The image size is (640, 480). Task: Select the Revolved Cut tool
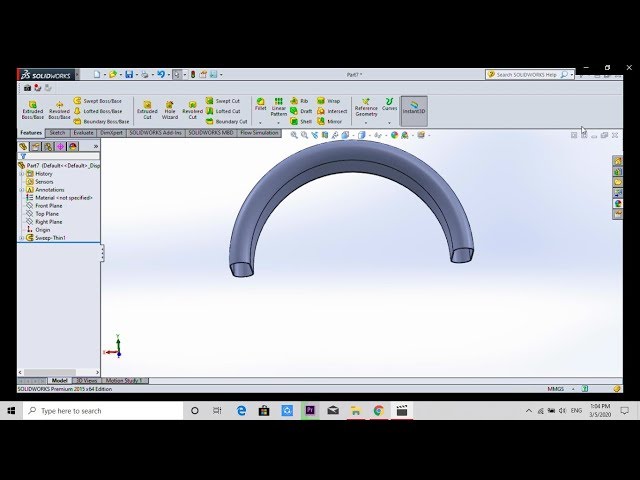click(x=192, y=110)
